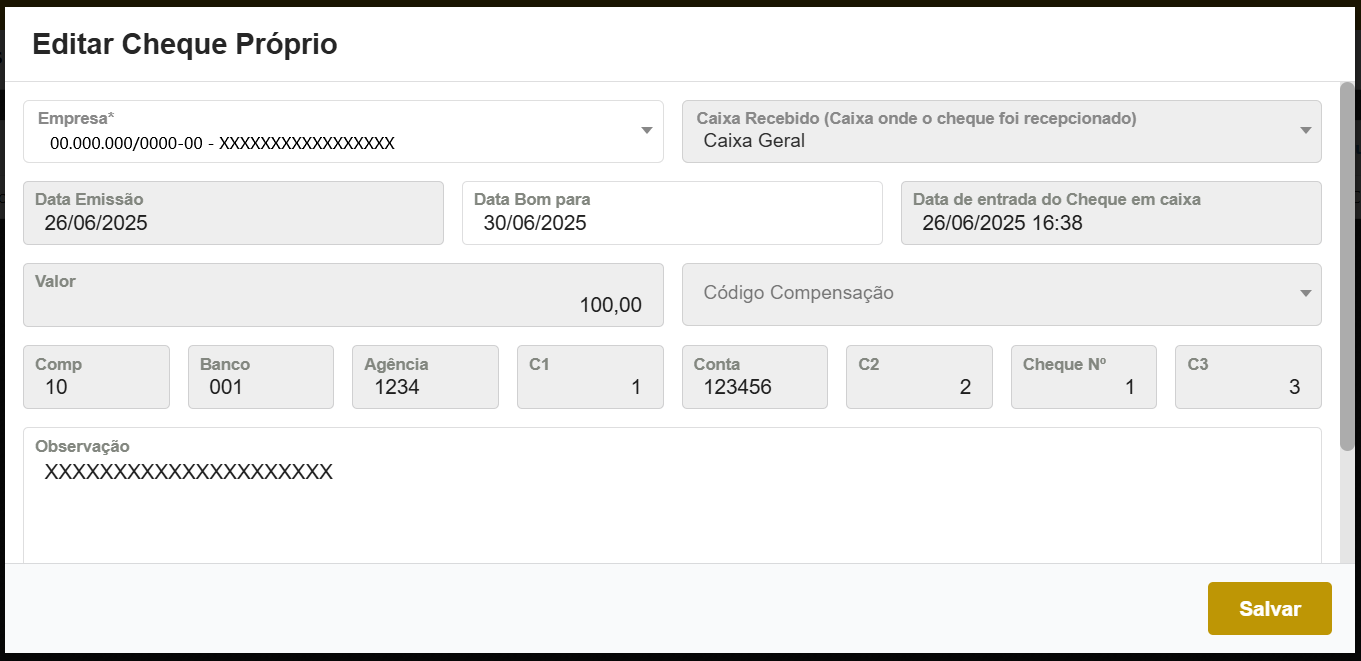This screenshot has width=1361, height=661.
Task: Click the Conta field showing 123456
Action: (x=754, y=386)
